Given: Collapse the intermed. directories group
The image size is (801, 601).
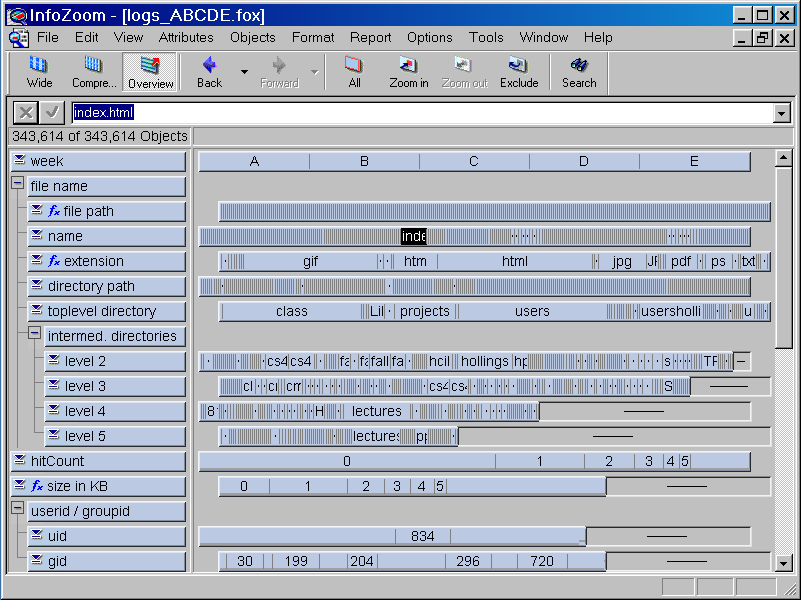Looking at the screenshot, I should (35, 335).
